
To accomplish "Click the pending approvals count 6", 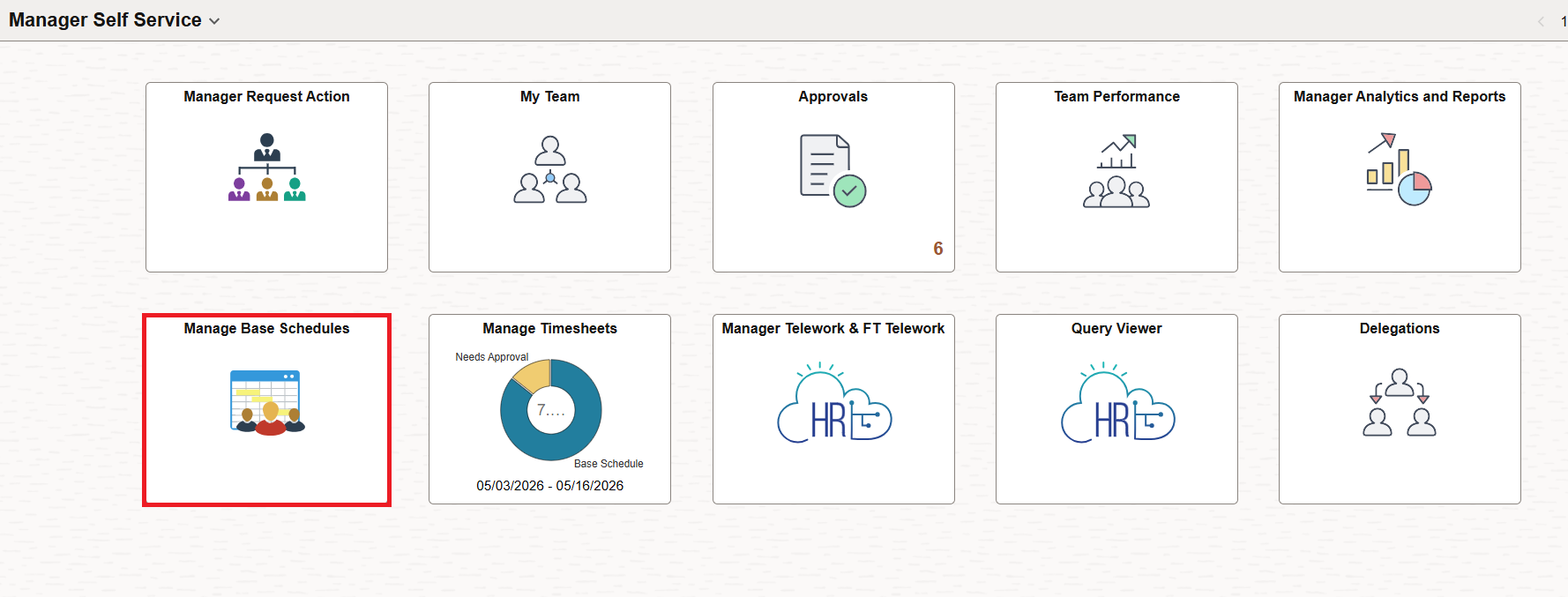I will [938, 249].
